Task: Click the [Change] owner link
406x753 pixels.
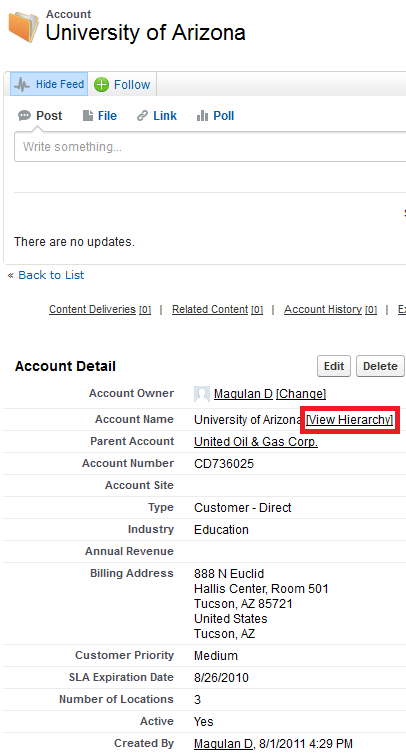Action: click(301, 394)
